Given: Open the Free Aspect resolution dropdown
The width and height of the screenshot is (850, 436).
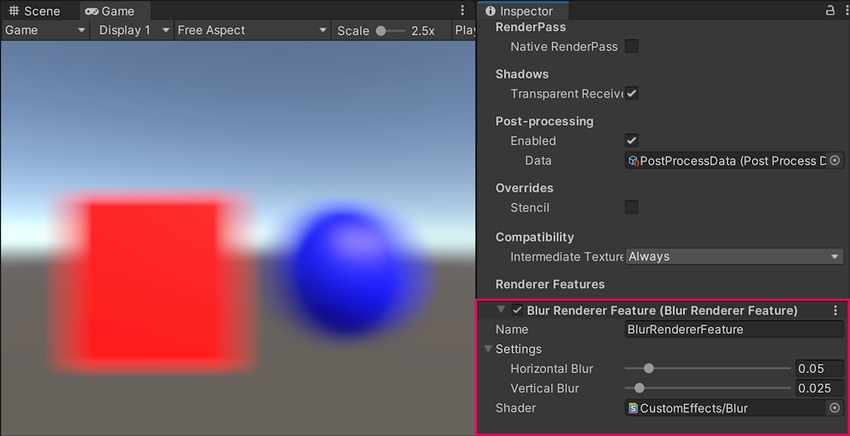Looking at the screenshot, I should (251, 30).
